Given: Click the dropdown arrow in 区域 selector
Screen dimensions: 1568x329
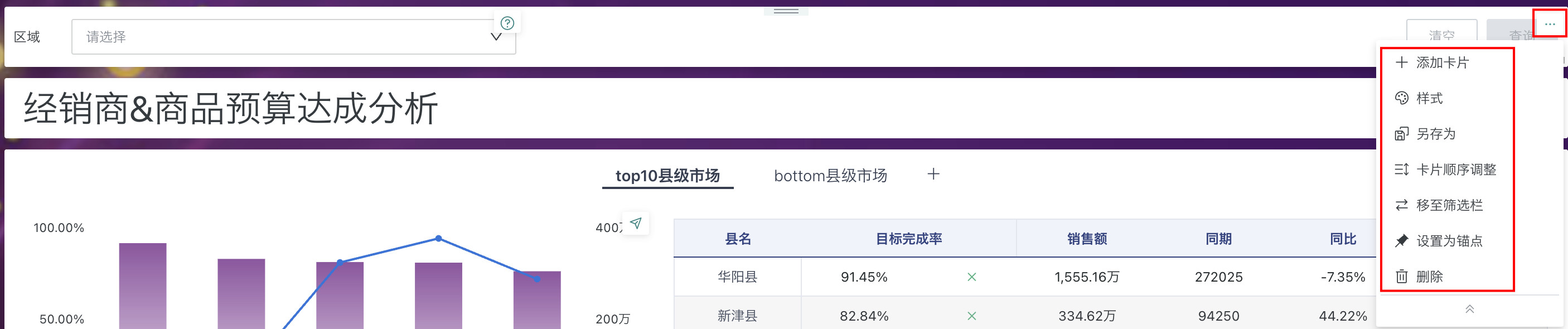Looking at the screenshot, I should (x=496, y=37).
